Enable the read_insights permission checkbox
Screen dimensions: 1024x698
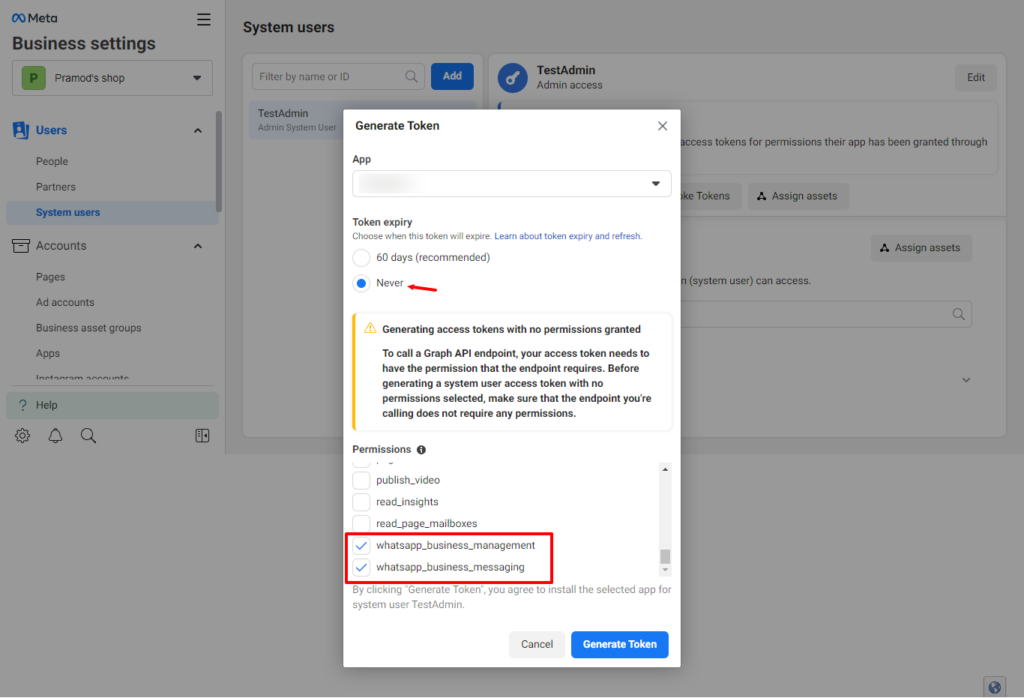(361, 502)
